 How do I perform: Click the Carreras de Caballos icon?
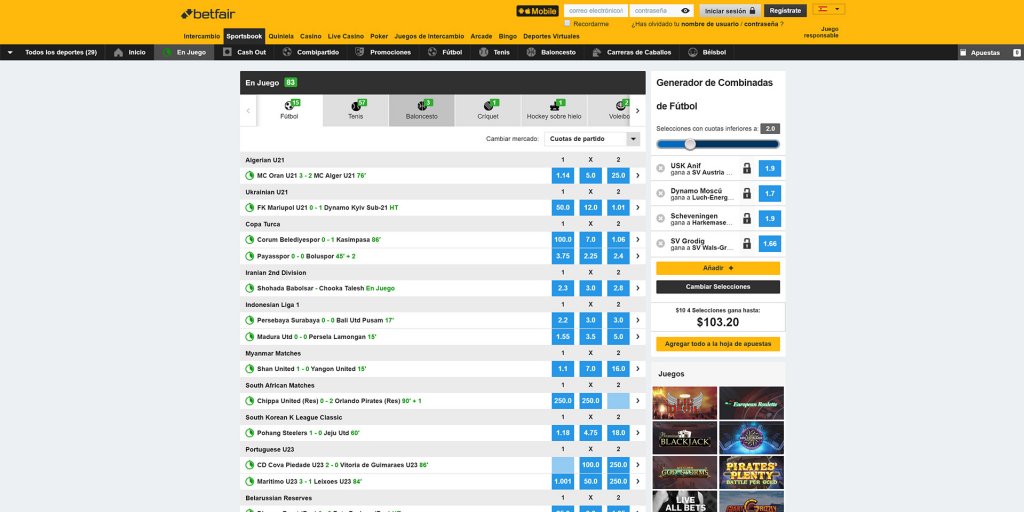(x=597, y=52)
